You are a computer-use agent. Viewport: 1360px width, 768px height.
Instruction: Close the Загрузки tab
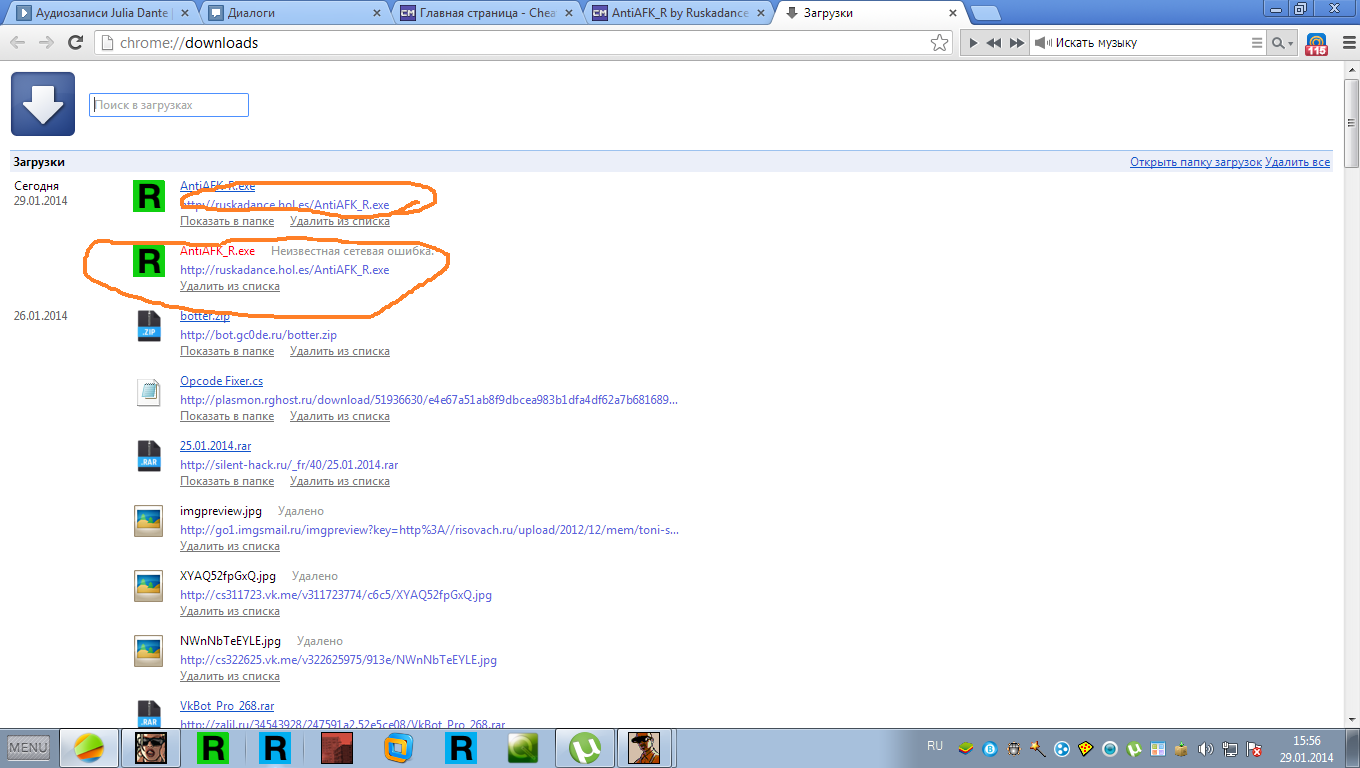952,14
